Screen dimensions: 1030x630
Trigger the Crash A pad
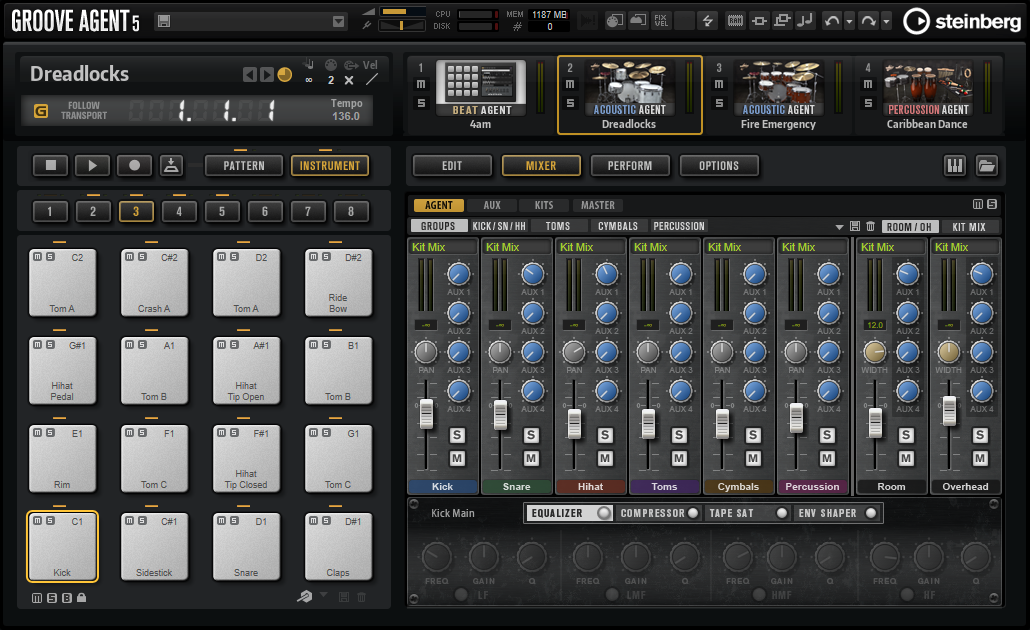154,282
